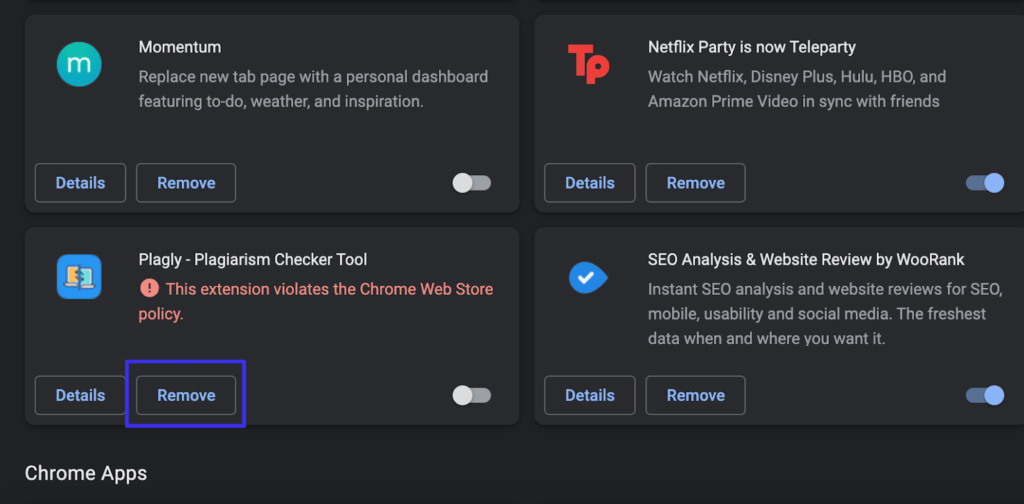Open Details for the Momentum extension

pos(80,183)
